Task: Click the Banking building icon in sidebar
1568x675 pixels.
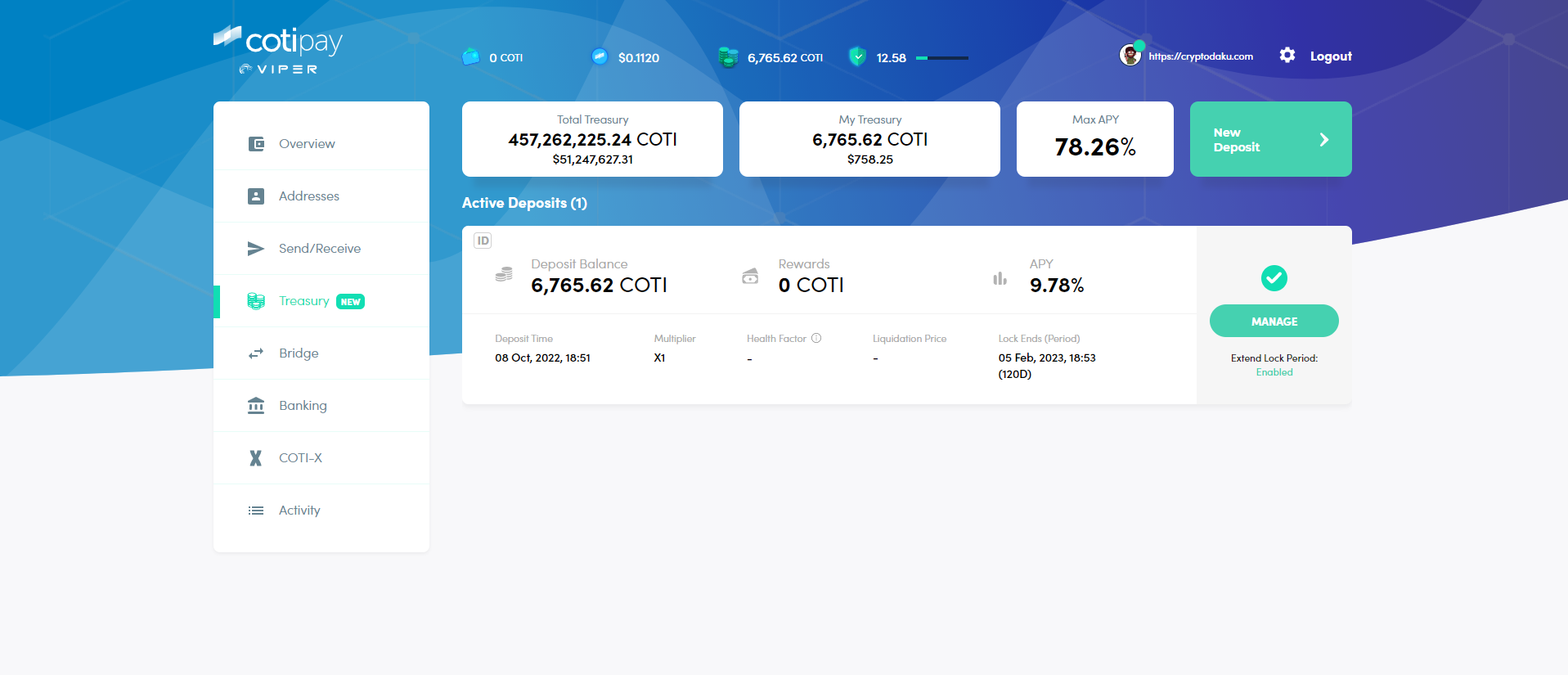Action: tap(256, 406)
